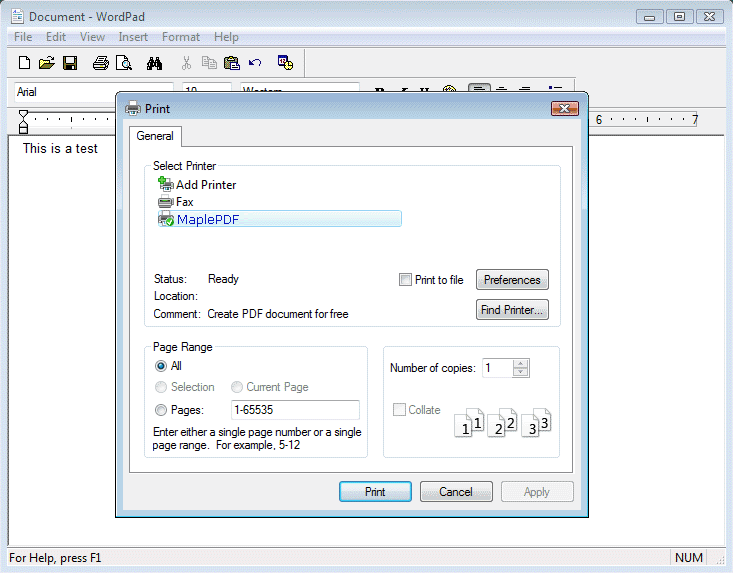Click the Add Printer label
Screen dimensions: 733x573
[x=206, y=185]
